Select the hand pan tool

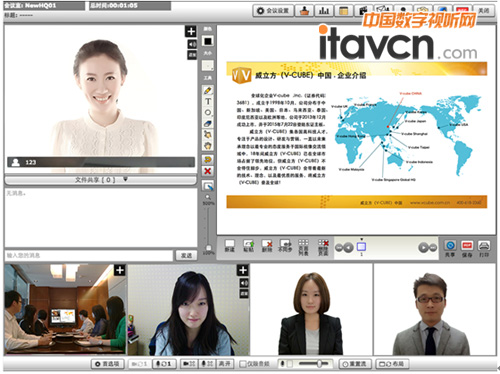208,146
